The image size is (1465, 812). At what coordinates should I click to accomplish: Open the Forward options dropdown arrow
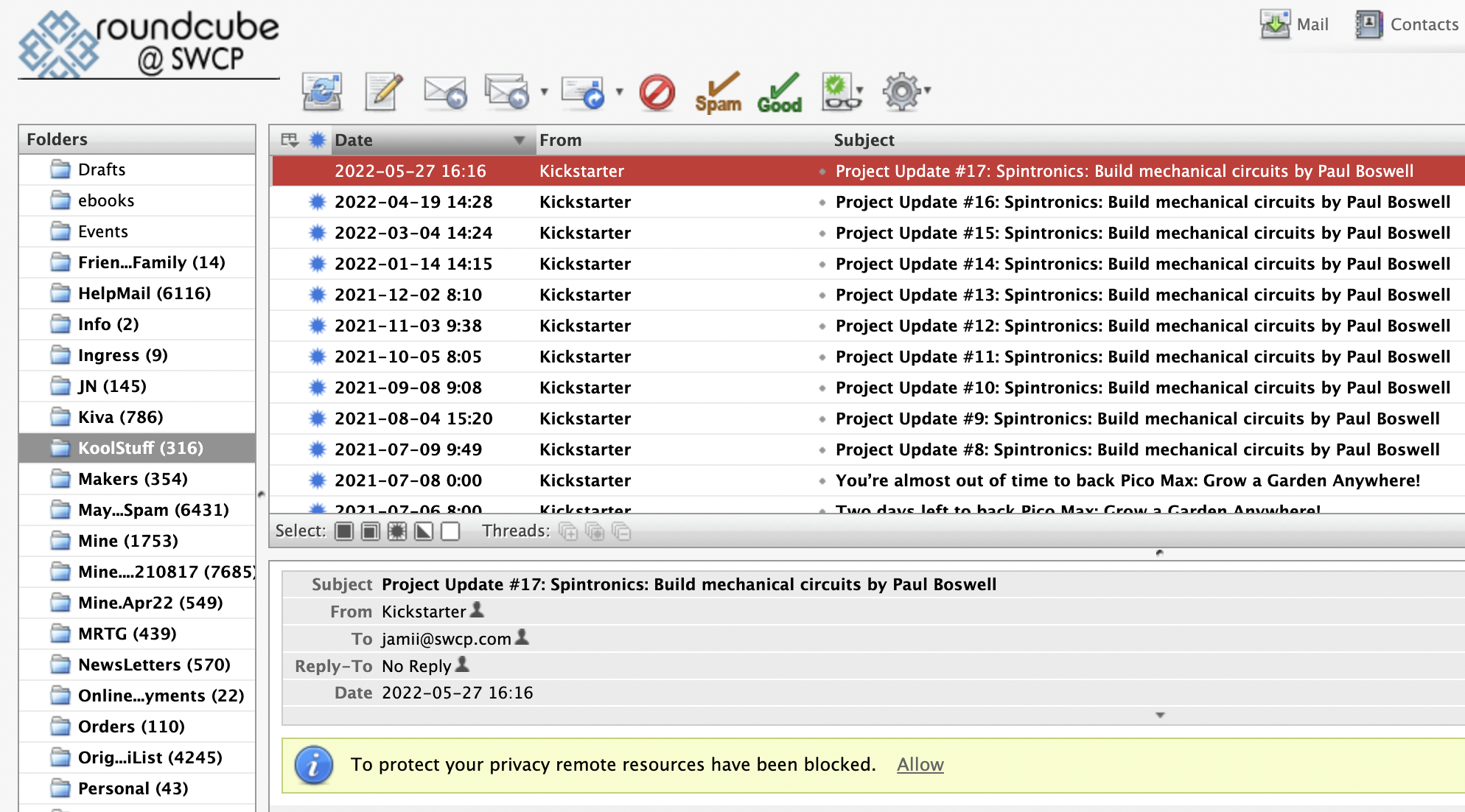tap(620, 92)
